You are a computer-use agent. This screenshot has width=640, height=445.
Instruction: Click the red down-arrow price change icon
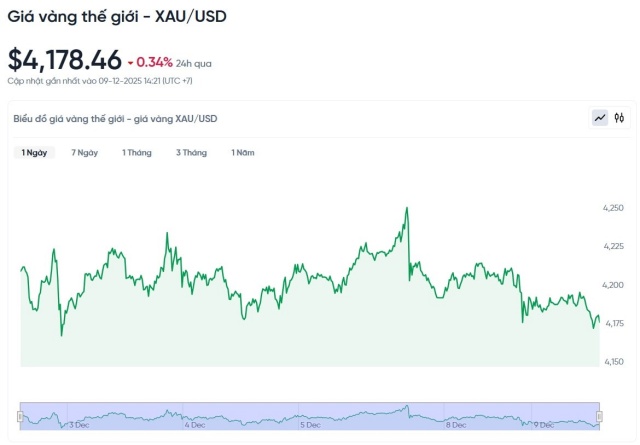coord(130,63)
